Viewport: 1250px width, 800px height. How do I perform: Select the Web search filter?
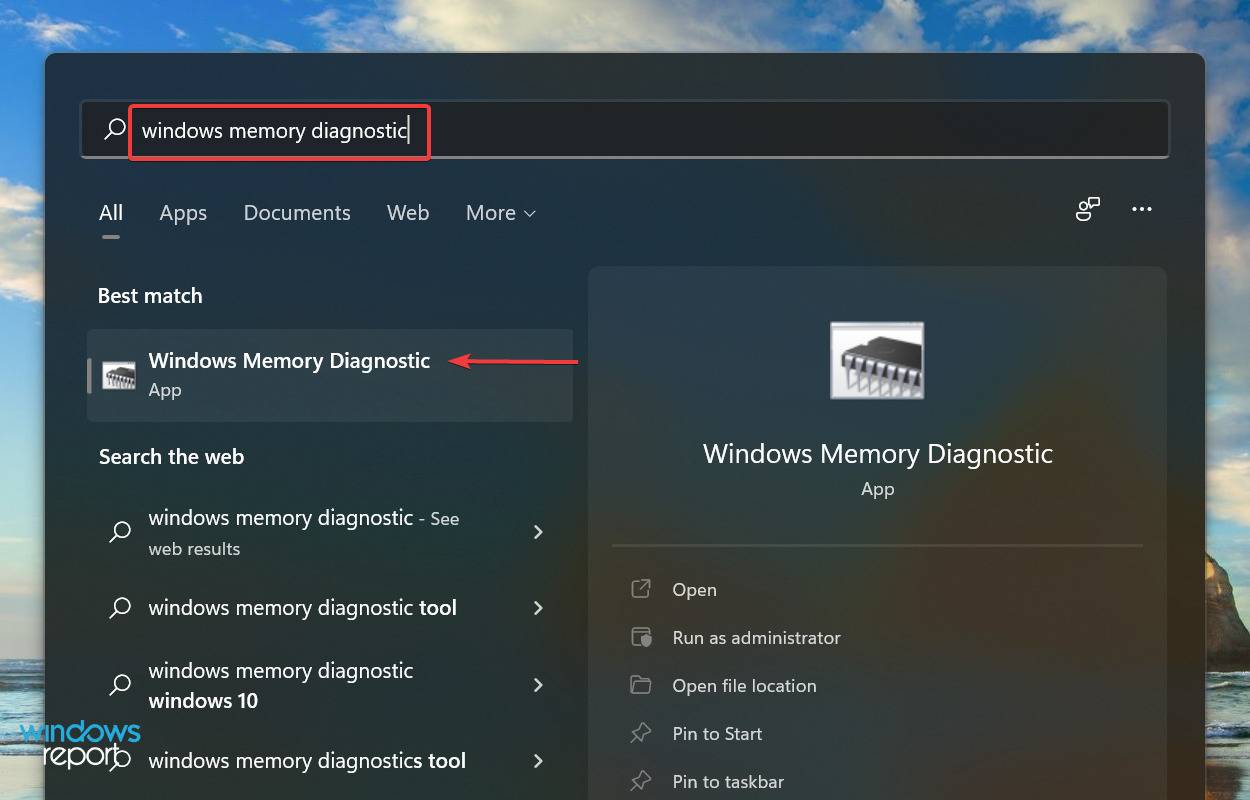tap(407, 212)
